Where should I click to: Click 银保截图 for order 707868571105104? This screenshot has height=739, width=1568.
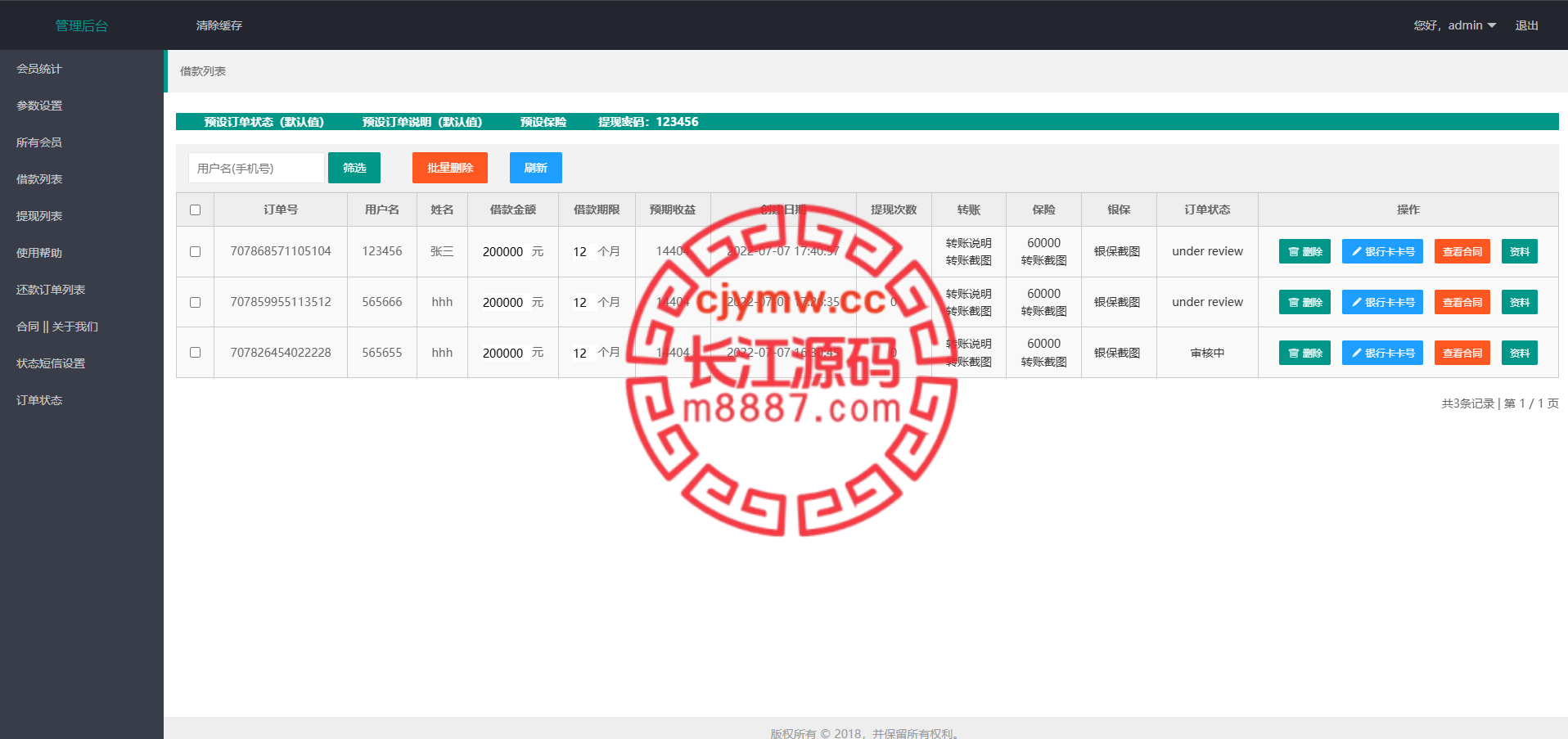point(1117,251)
